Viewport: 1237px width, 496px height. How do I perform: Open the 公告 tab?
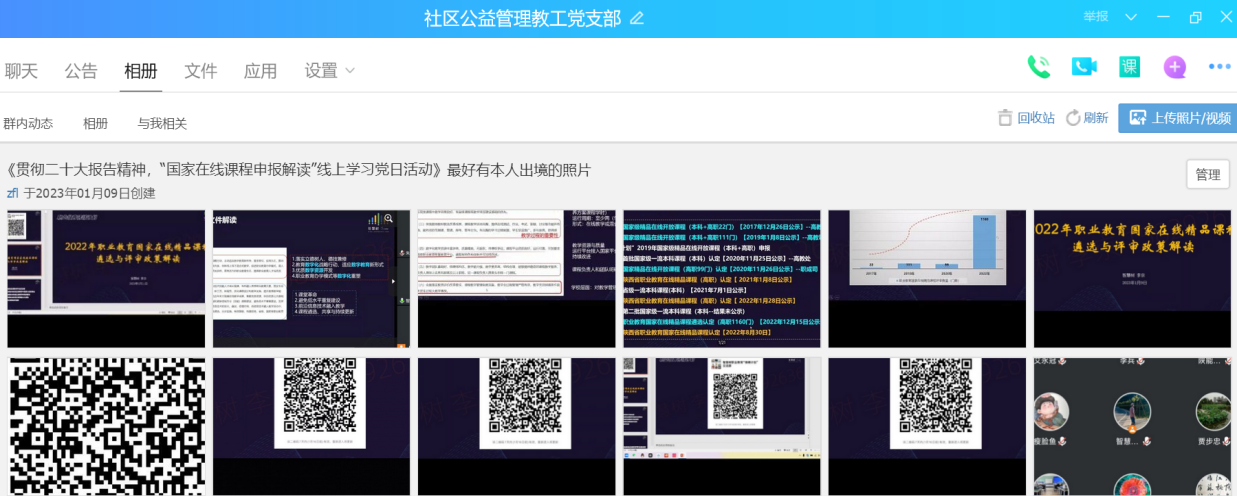tap(81, 70)
